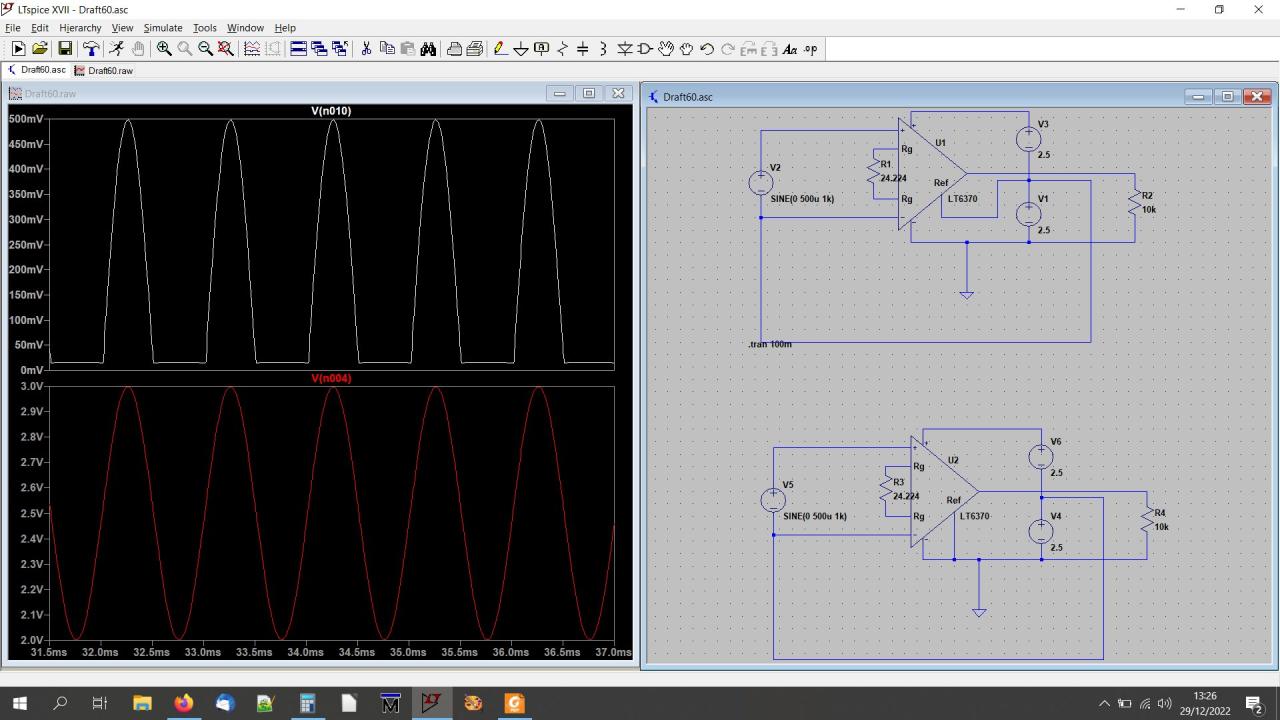1280x720 pixels.
Task: Maximize the Draft60.raw waveform window
Action: pyautogui.click(x=589, y=93)
